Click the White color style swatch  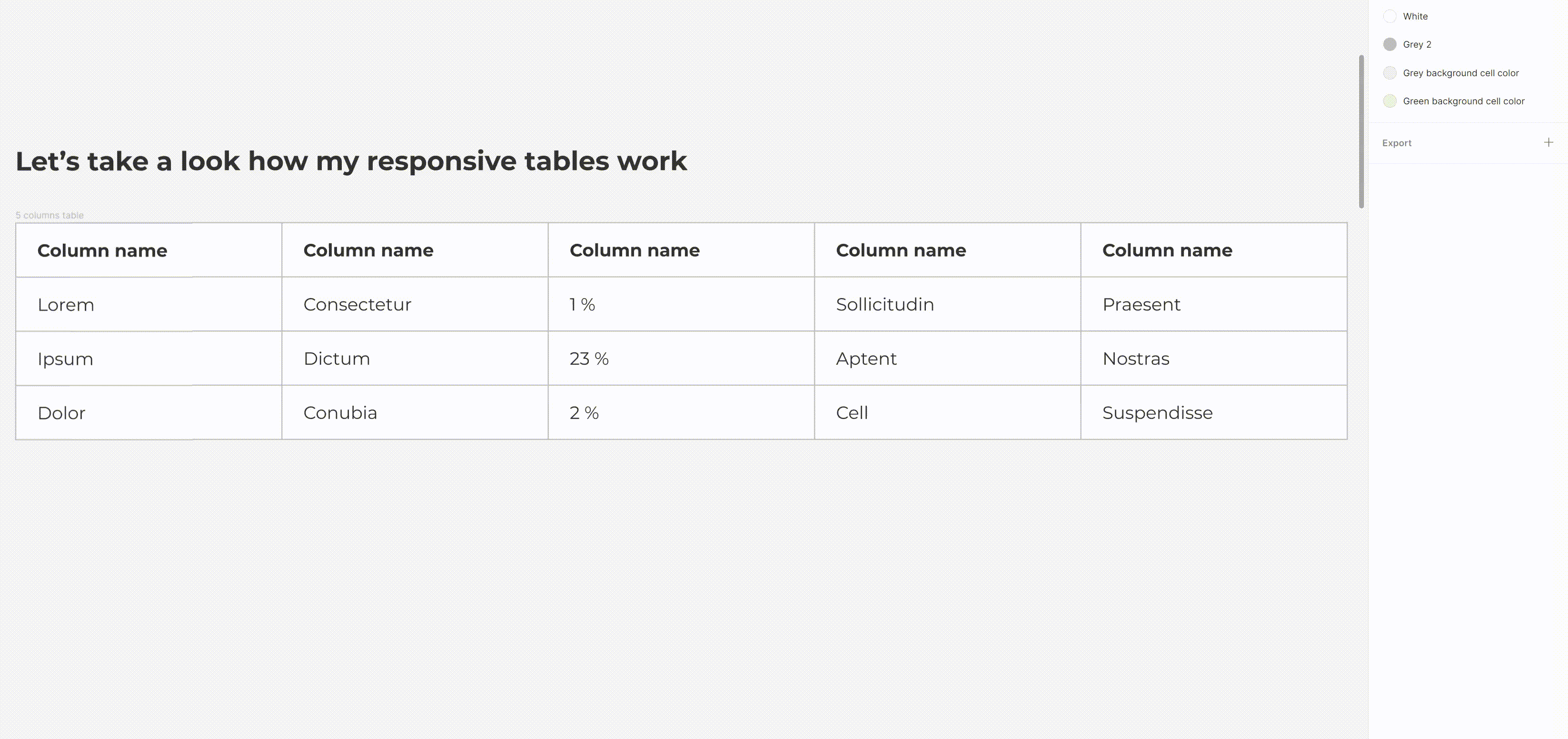pyautogui.click(x=1389, y=17)
